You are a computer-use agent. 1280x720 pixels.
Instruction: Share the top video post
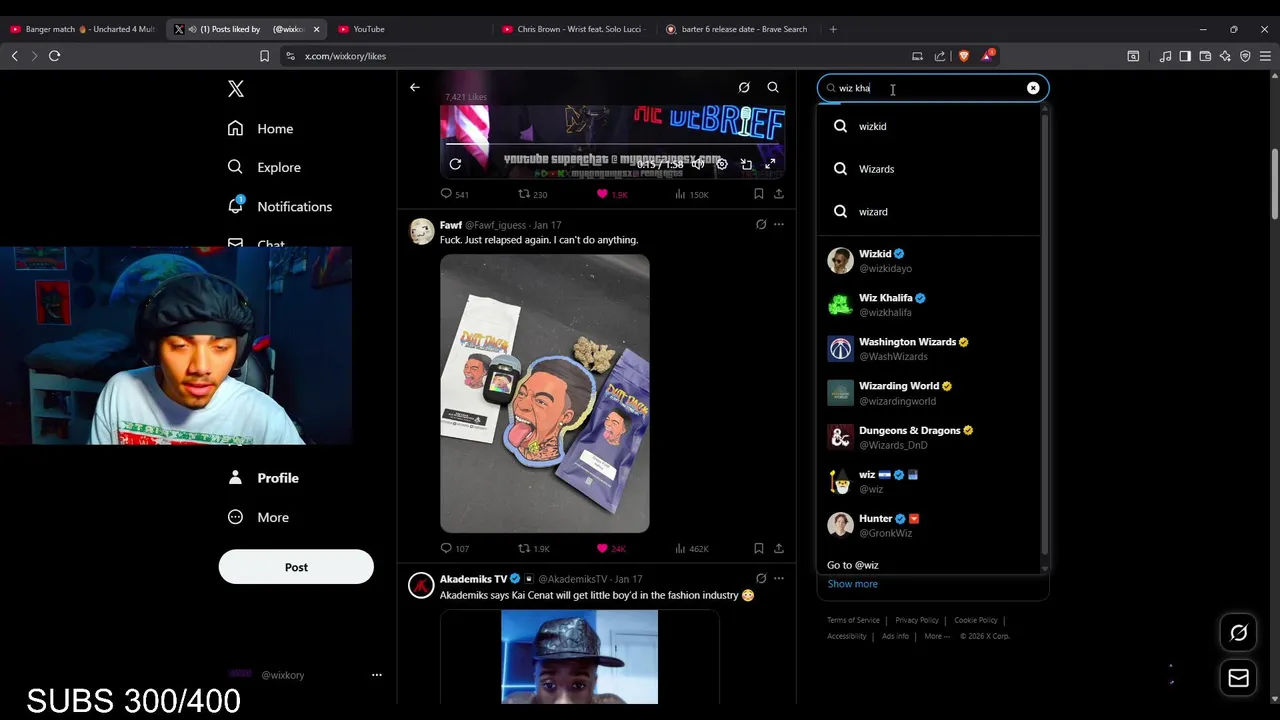pyautogui.click(x=779, y=194)
